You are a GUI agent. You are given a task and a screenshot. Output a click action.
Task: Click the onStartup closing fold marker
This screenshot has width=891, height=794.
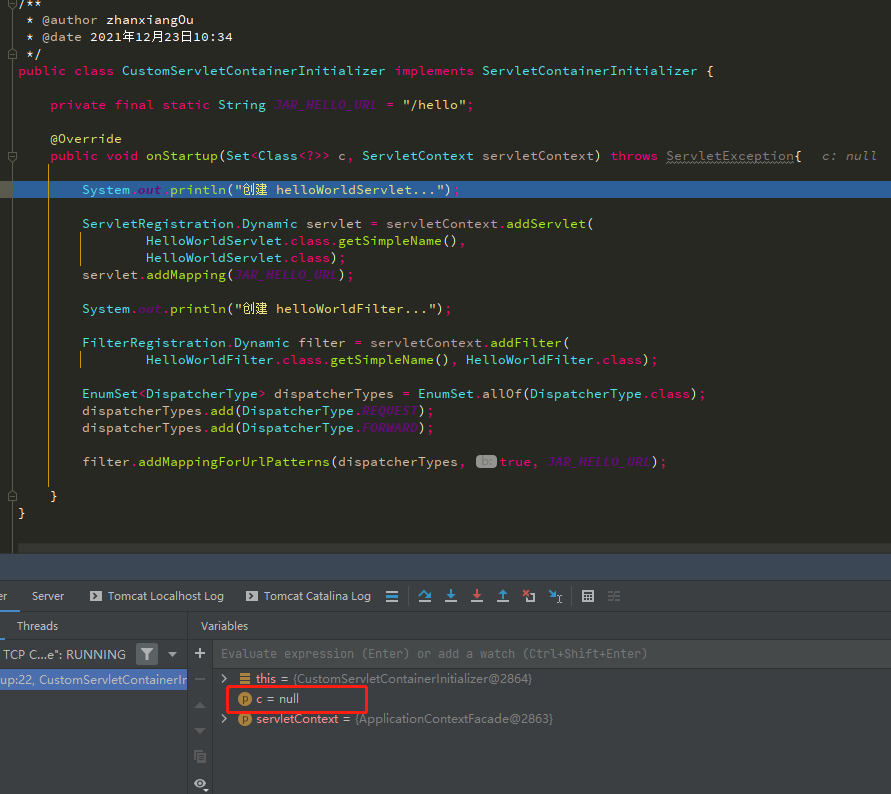point(13,496)
